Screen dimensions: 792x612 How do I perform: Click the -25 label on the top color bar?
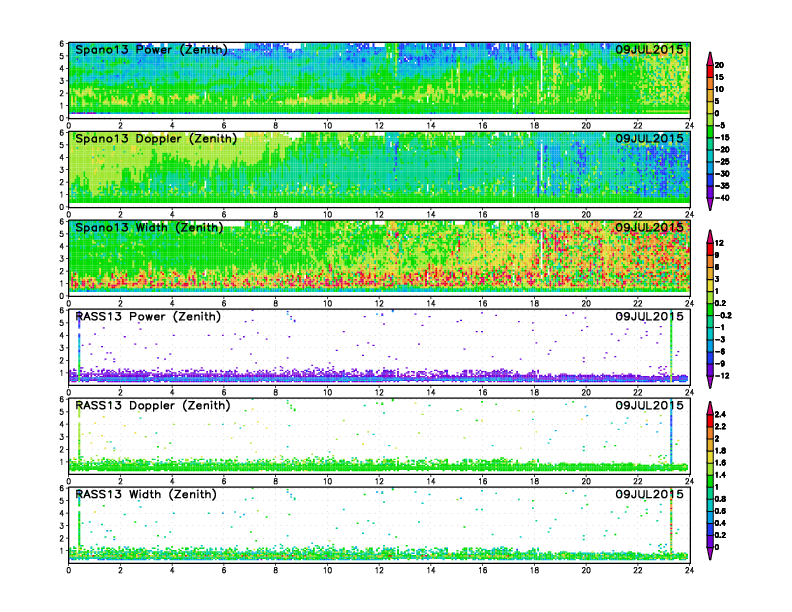coord(722,162)
